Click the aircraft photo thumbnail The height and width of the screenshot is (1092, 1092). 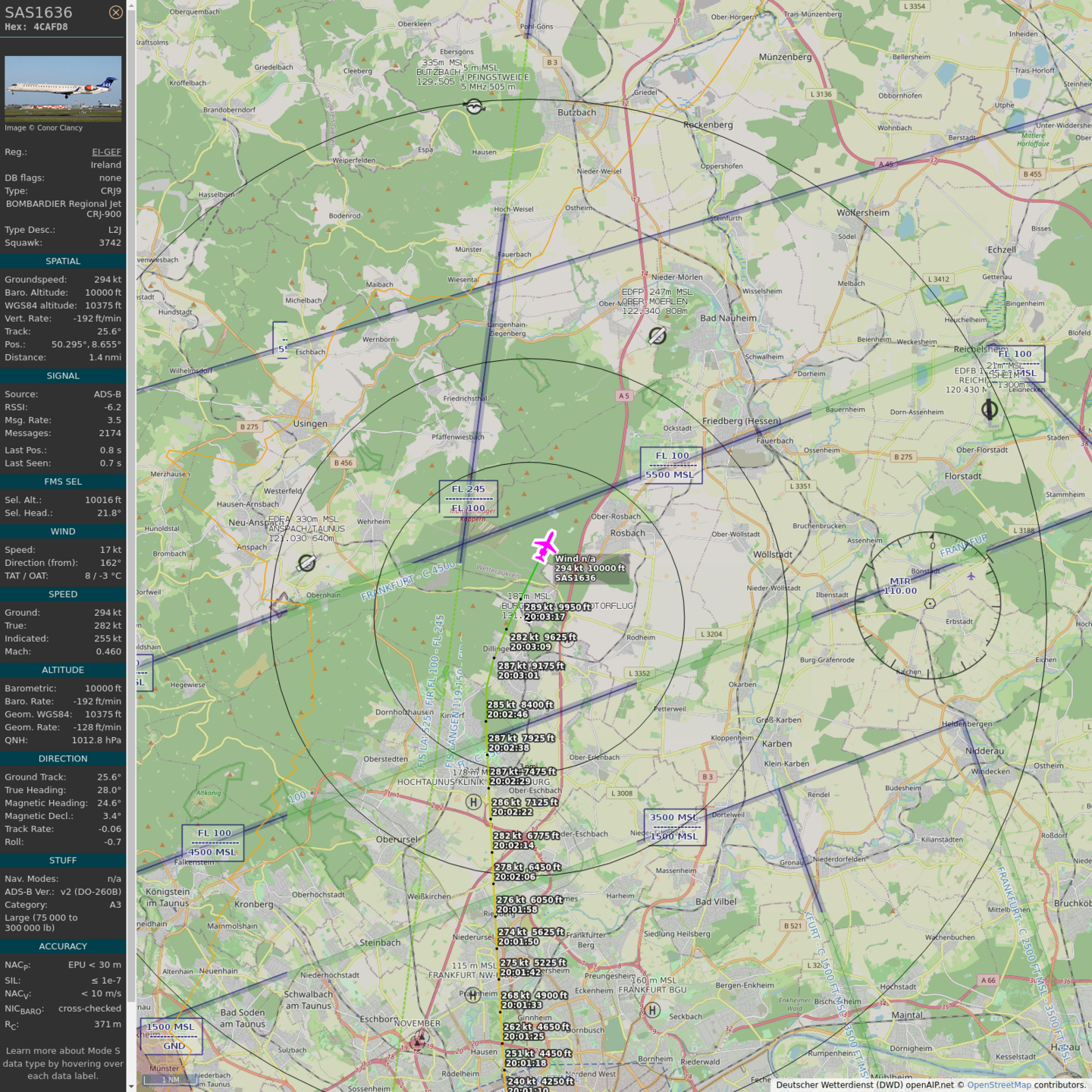click(x=63, y=88)
